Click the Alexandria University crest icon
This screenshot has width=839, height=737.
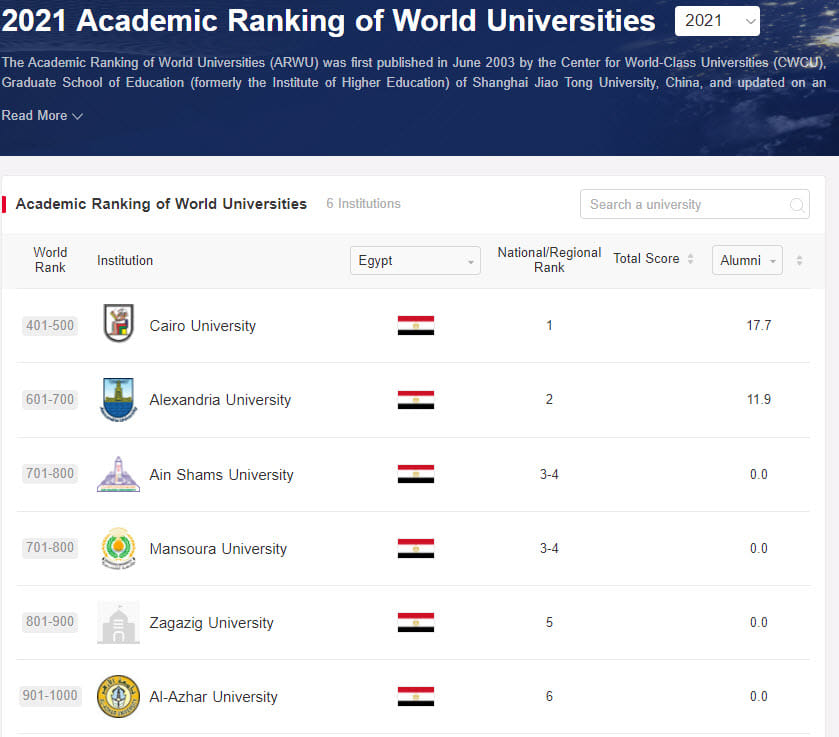point(118,399)
